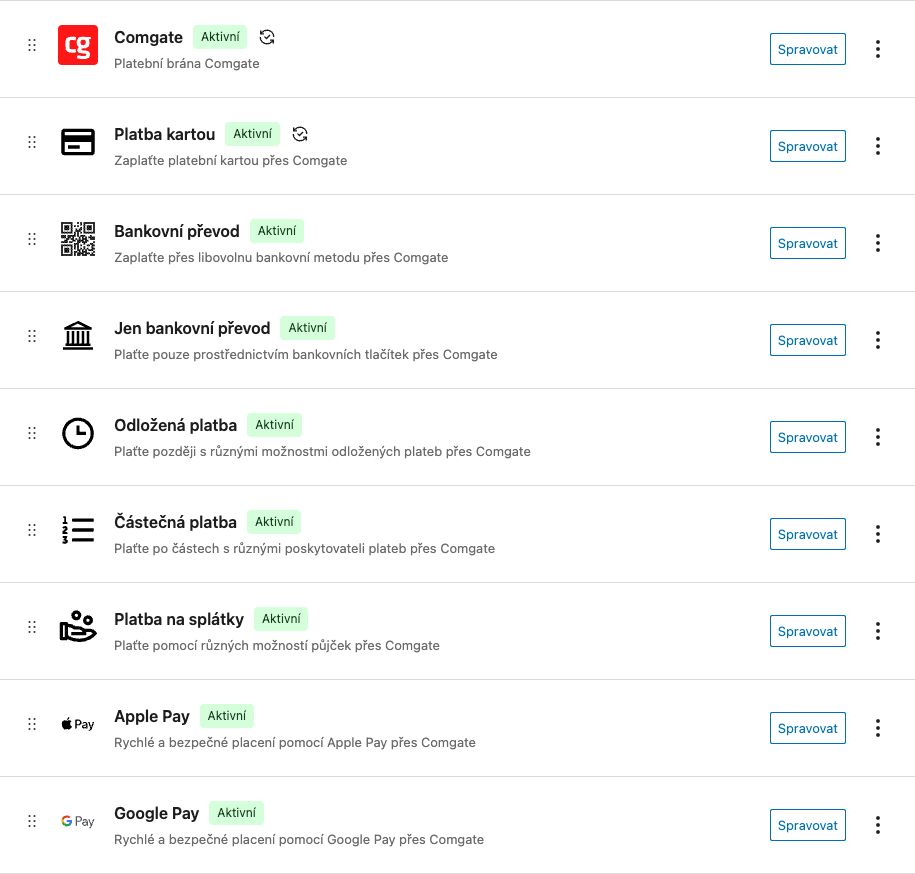Screen dimensions: 915x874
Task: Click the sync icon next to Comgate
Action: (x=267, y=37)
